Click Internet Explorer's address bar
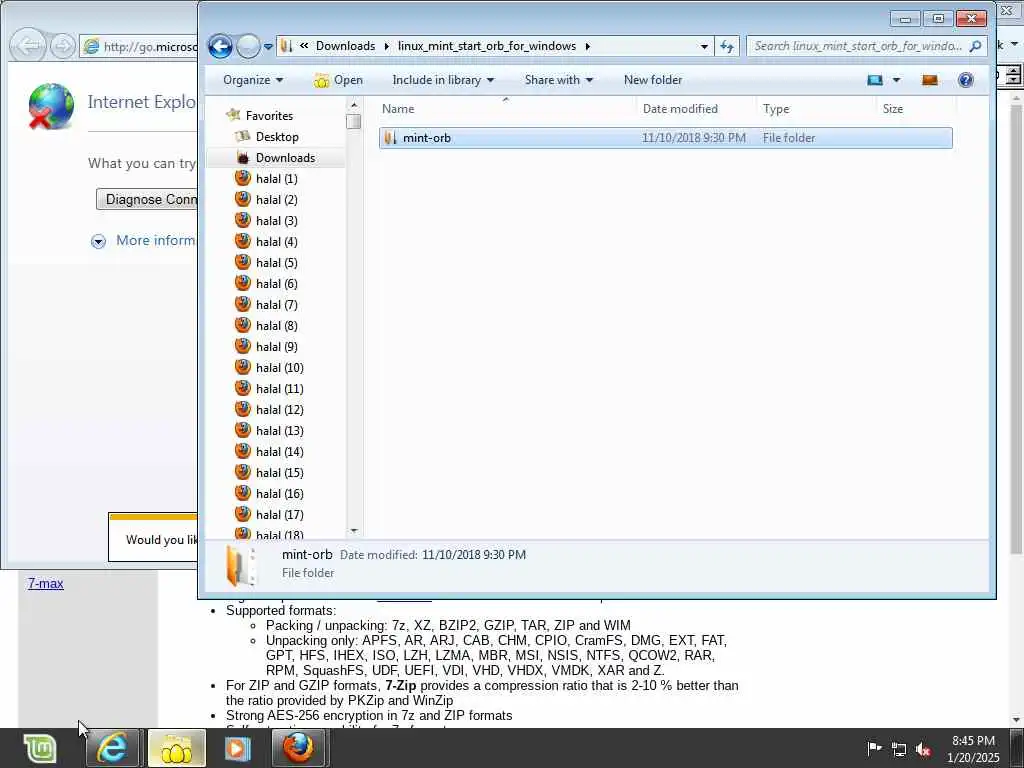Screen dimensions: 1024x768 pos(139,46)
